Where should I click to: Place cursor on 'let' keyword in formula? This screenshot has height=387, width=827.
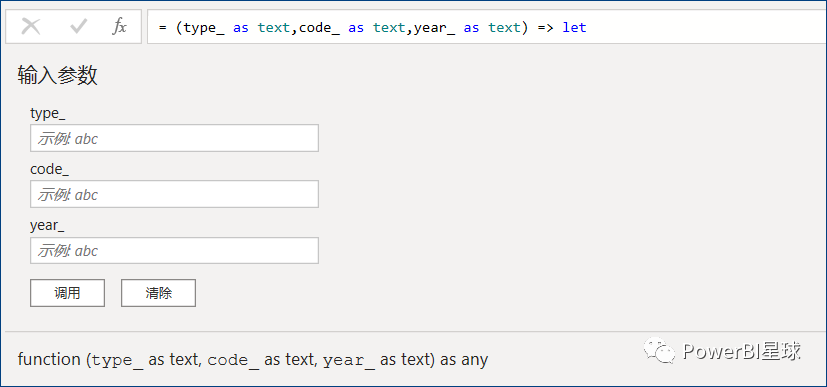(574, 27)
